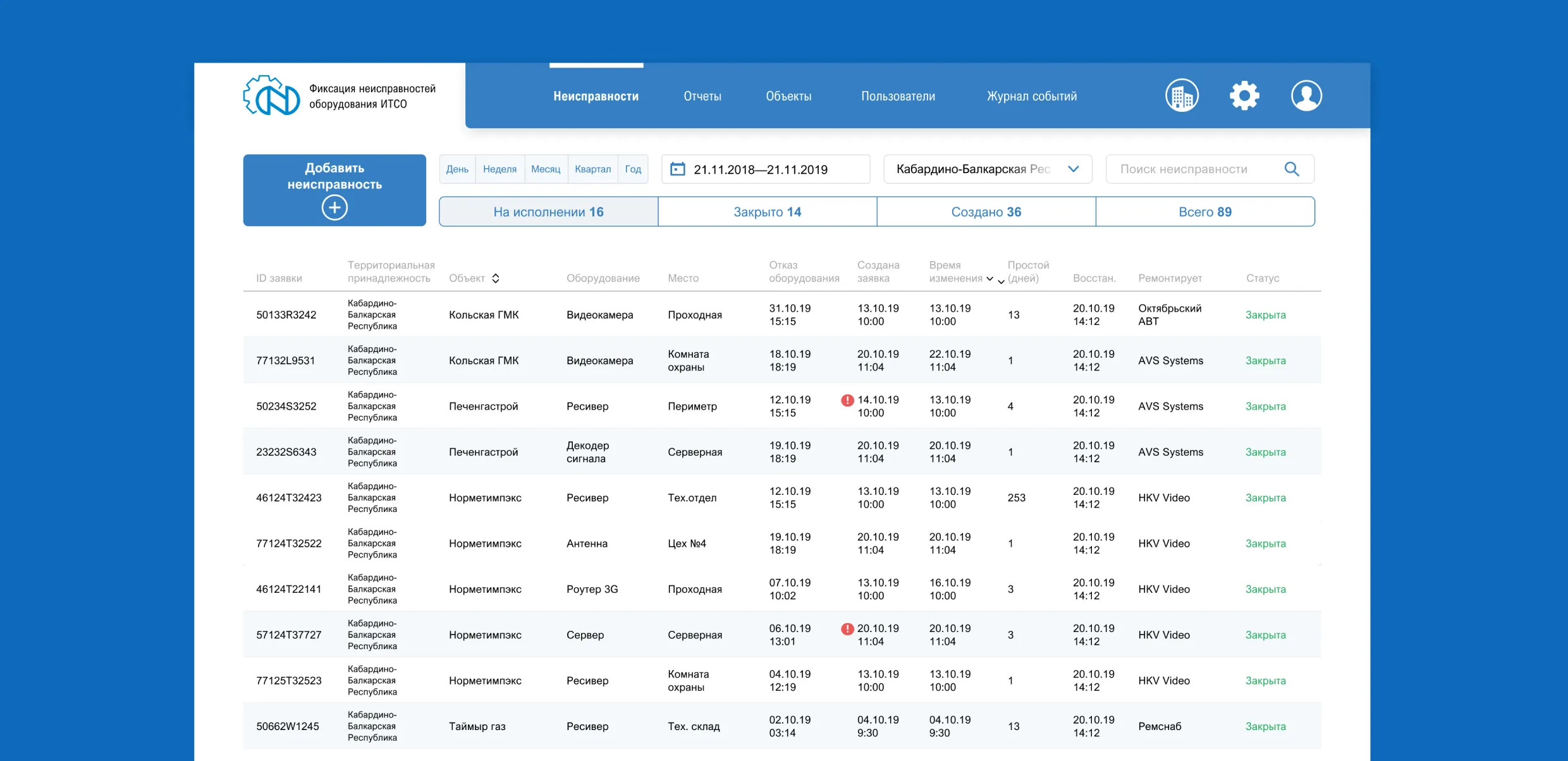Viewport: 1568px width, 761px height.
Task: Open the Простой (дней) sort chevron
Action: coord(1001,282)
